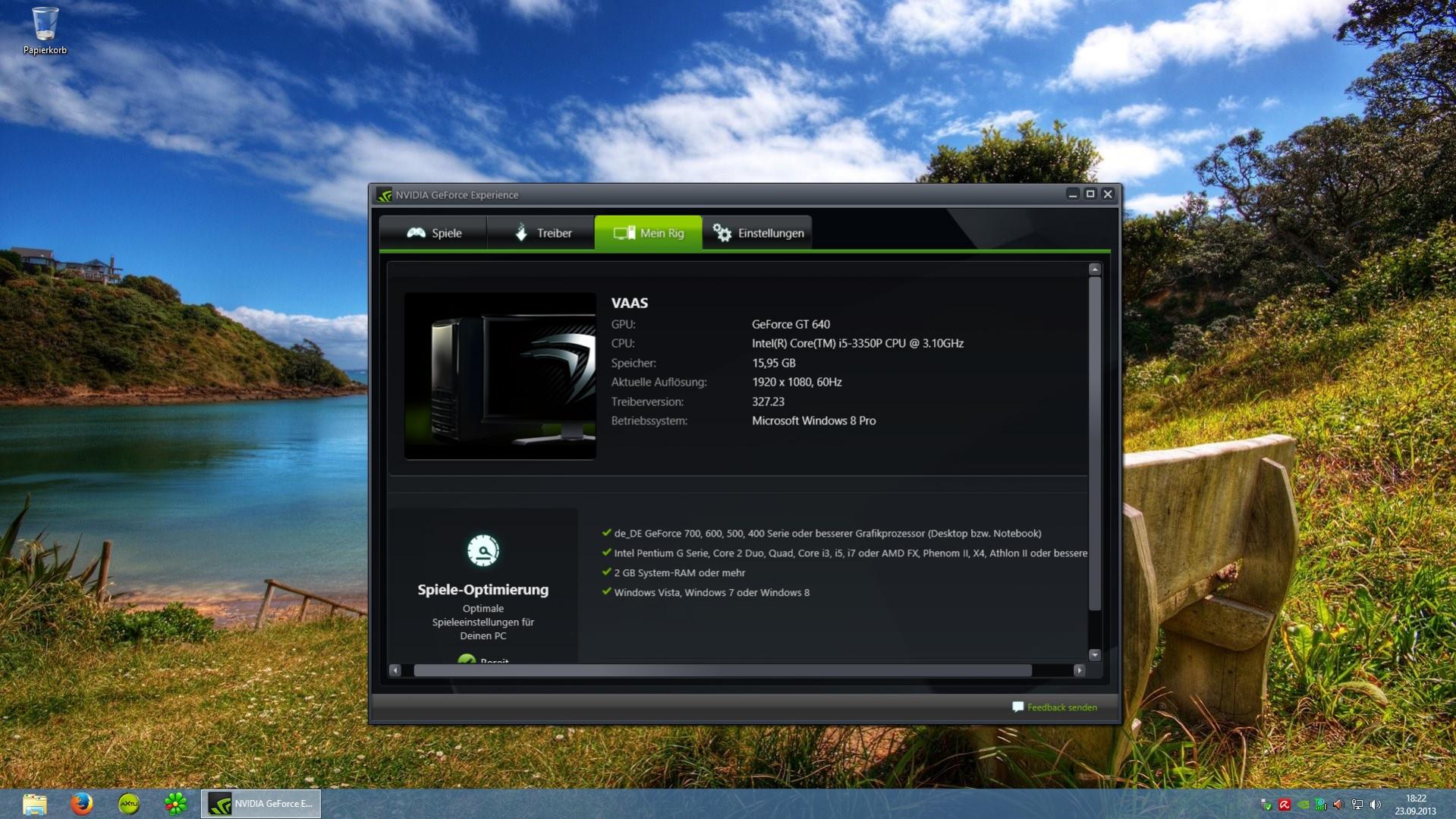The image size is (1456, 819).
Task: Close the GeForce Experience window
Action: click(x=1108, y=194)
